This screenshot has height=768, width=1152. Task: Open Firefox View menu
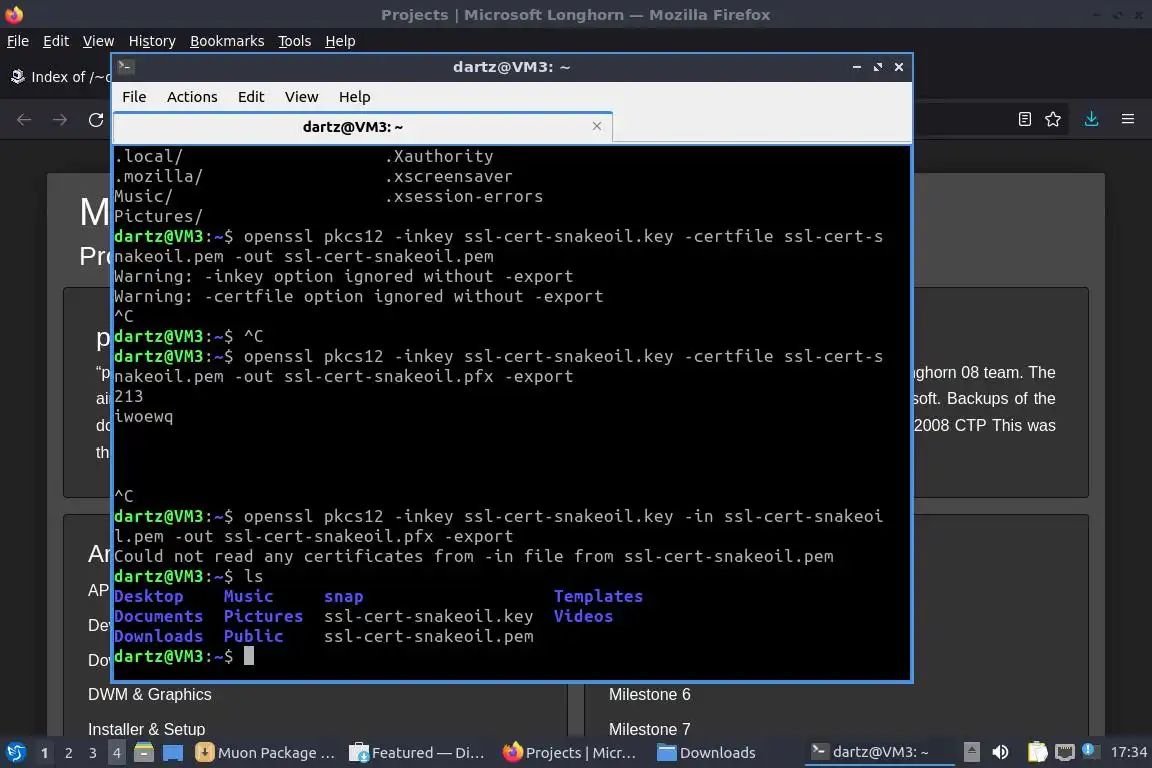tap(98, 41)
